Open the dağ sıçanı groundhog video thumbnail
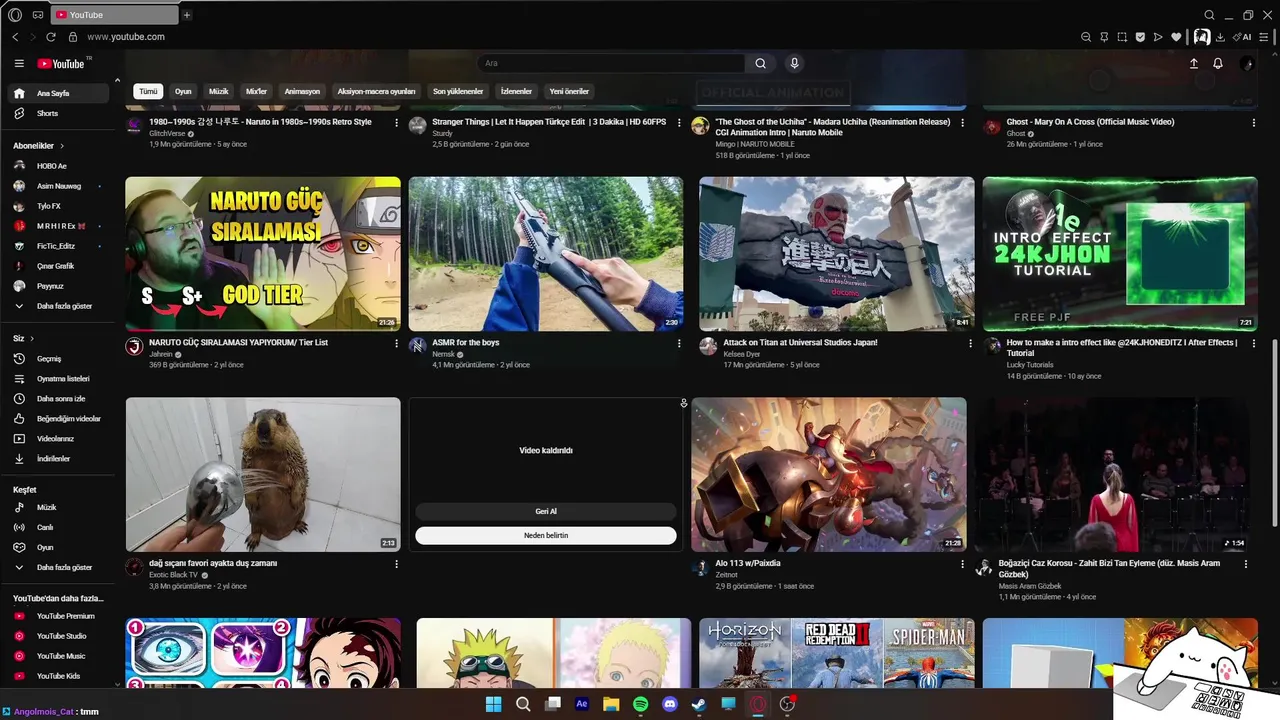 (263, 475)
